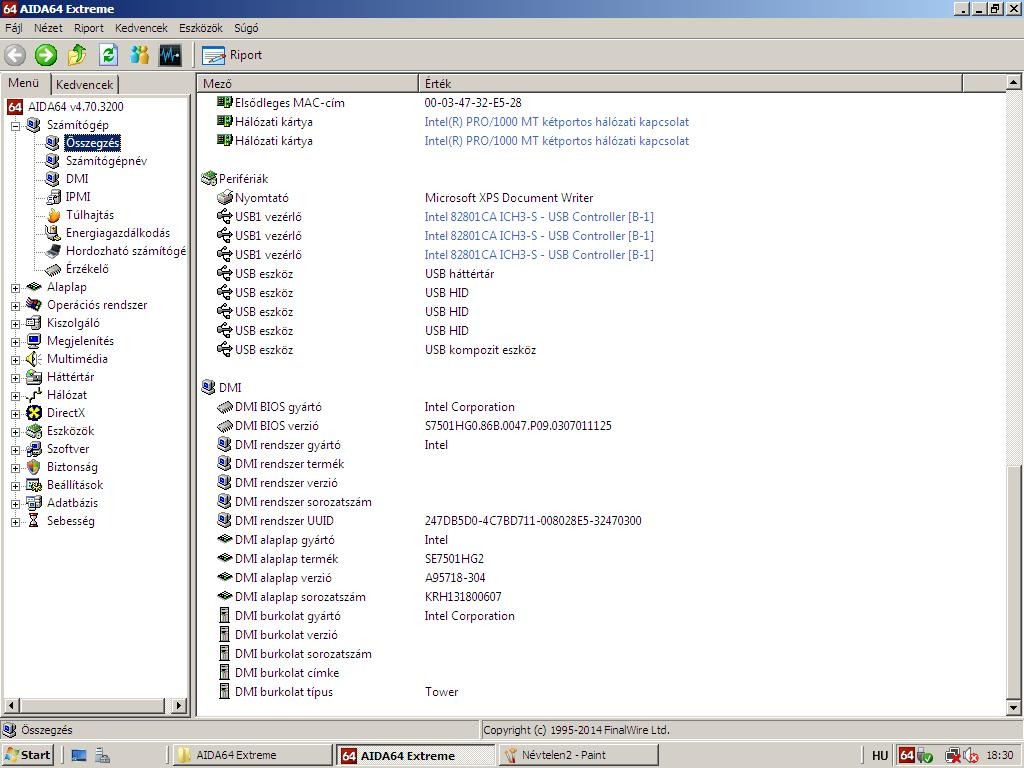Click the Perifériák section icon
1024x768 pixels.
209,178
